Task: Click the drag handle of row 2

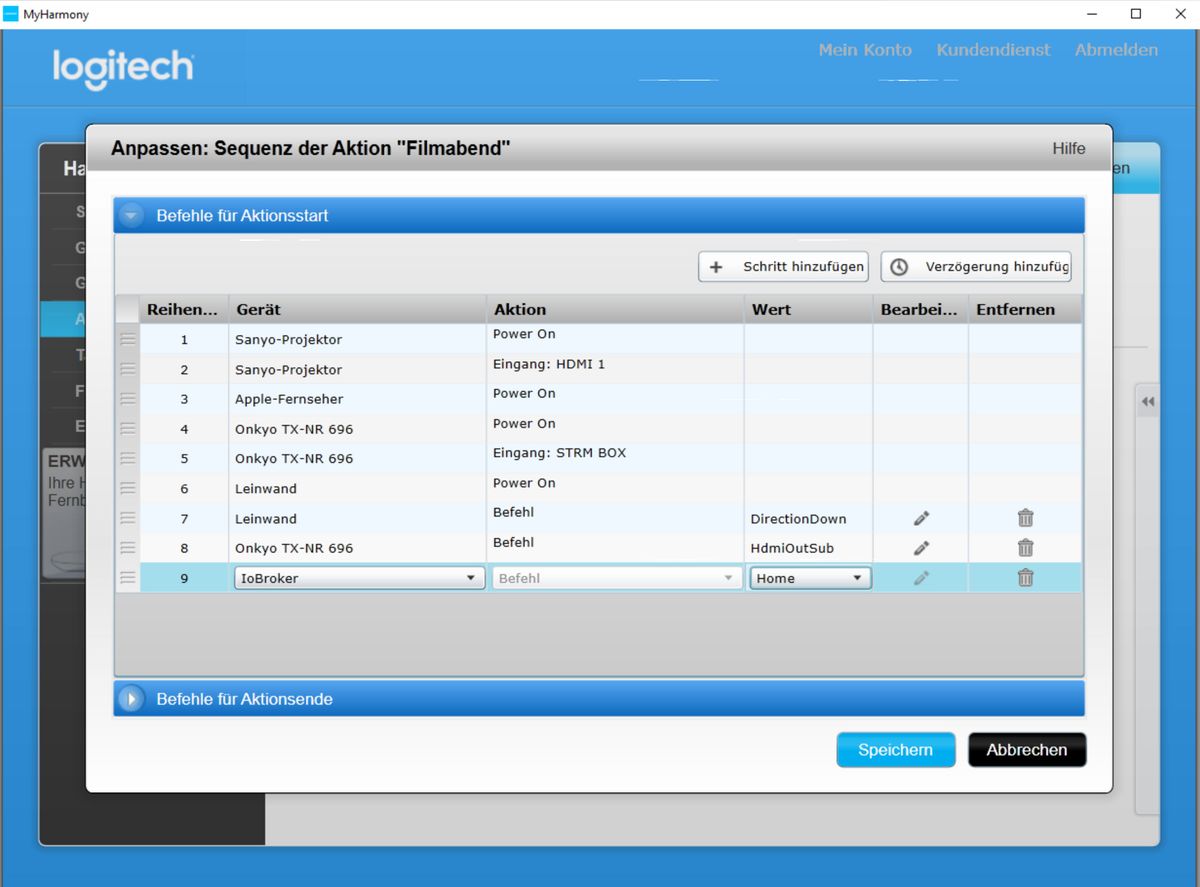Action: tap(128, 369)
